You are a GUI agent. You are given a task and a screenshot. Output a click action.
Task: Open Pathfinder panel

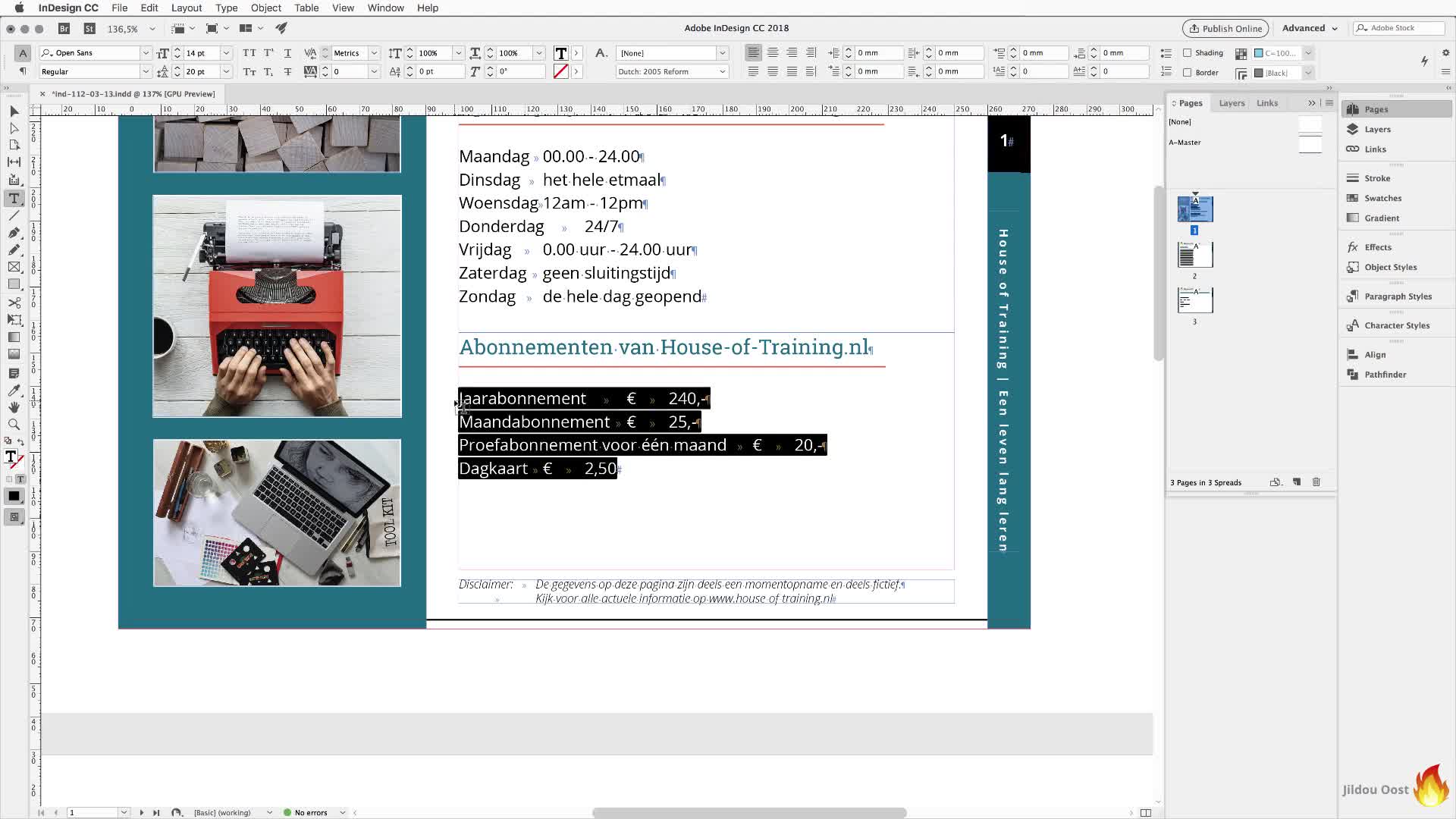1385,375
